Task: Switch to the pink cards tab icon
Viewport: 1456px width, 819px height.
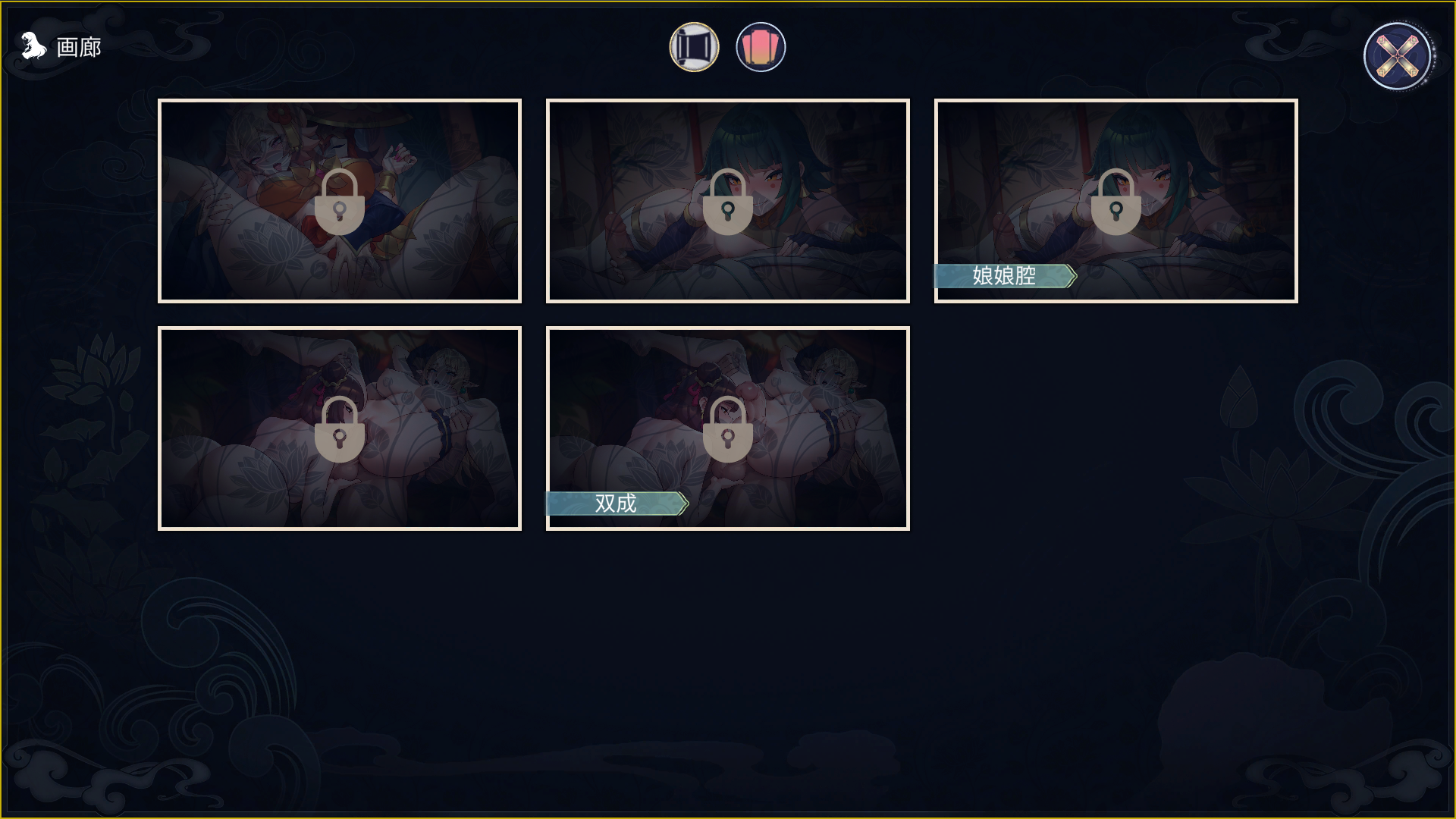Action: 761,47
